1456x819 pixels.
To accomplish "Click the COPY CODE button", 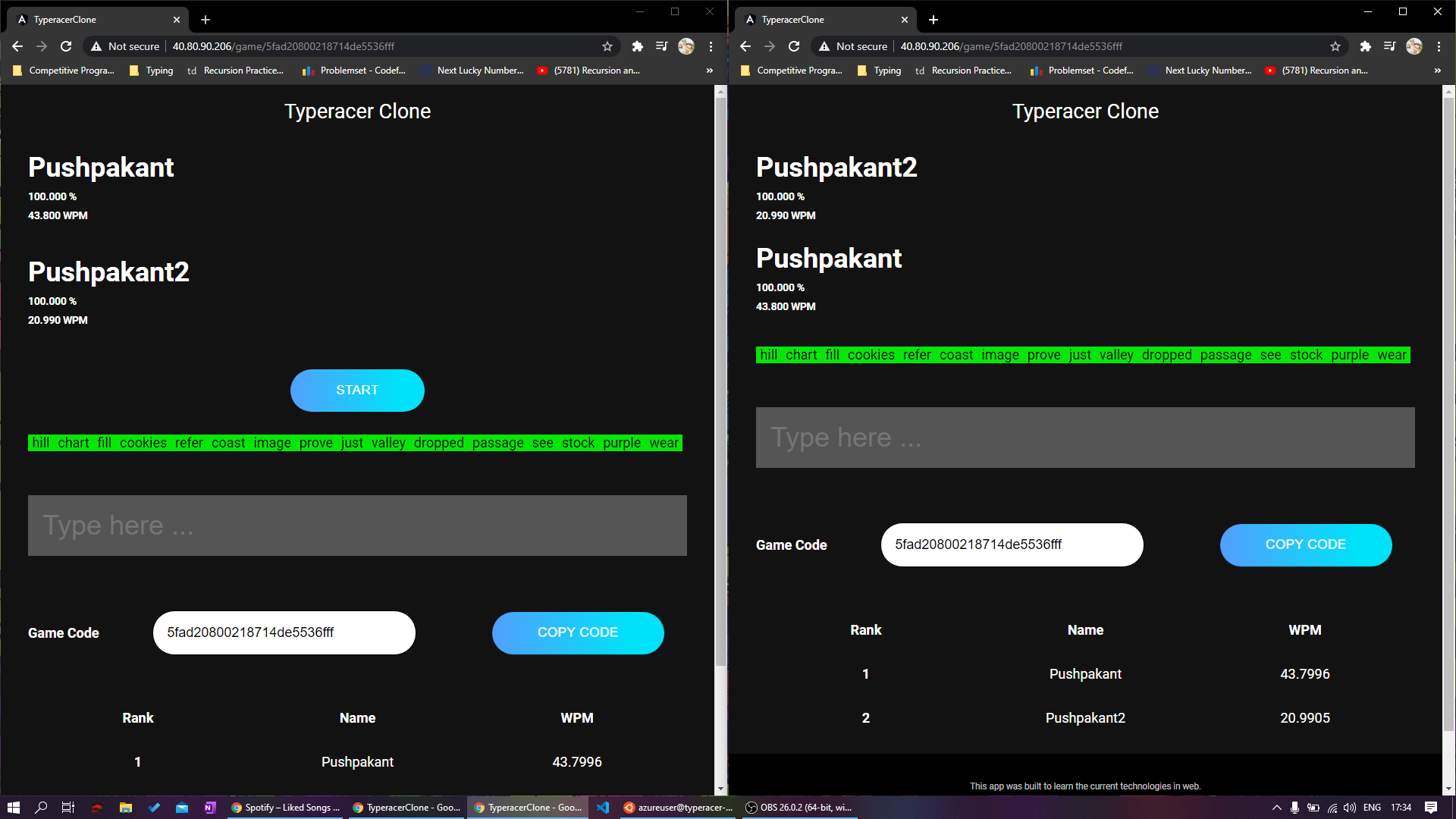I will (578, 632).
